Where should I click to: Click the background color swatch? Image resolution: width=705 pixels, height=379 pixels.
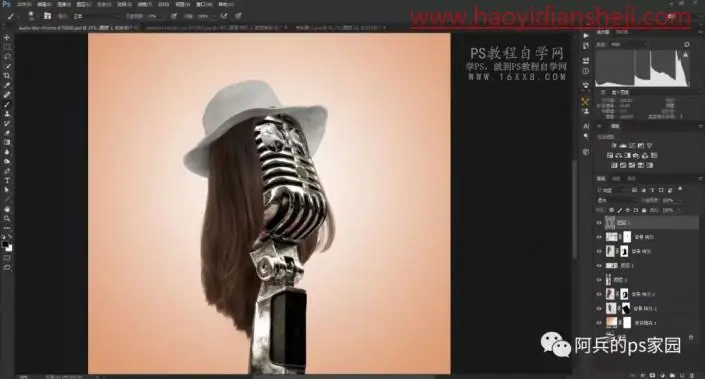(10, 248)
